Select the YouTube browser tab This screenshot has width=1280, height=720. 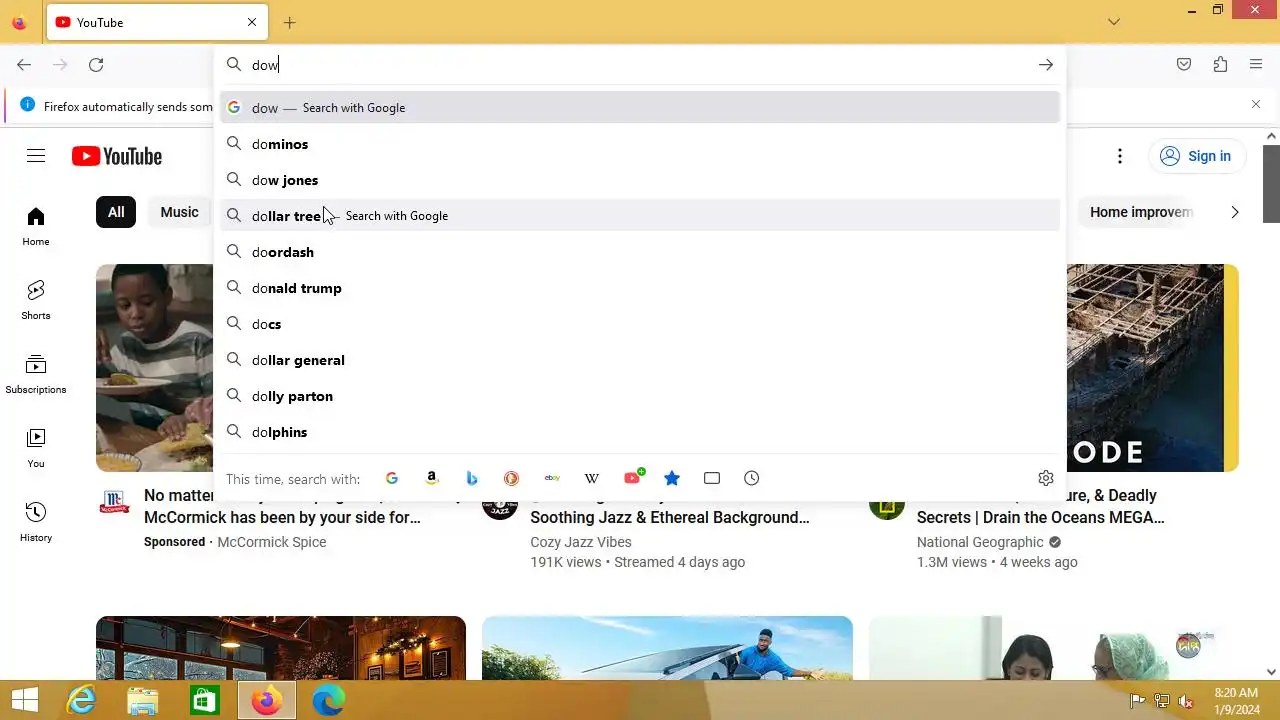click(157, 22)
